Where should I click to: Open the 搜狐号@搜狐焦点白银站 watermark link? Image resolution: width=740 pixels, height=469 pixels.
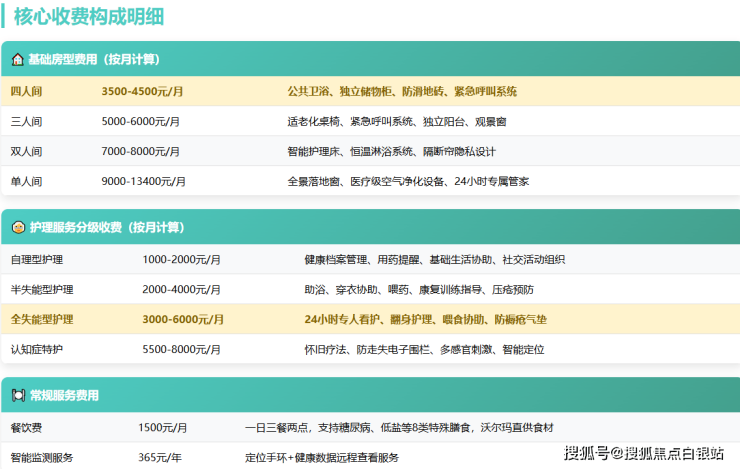pos(644,453)
